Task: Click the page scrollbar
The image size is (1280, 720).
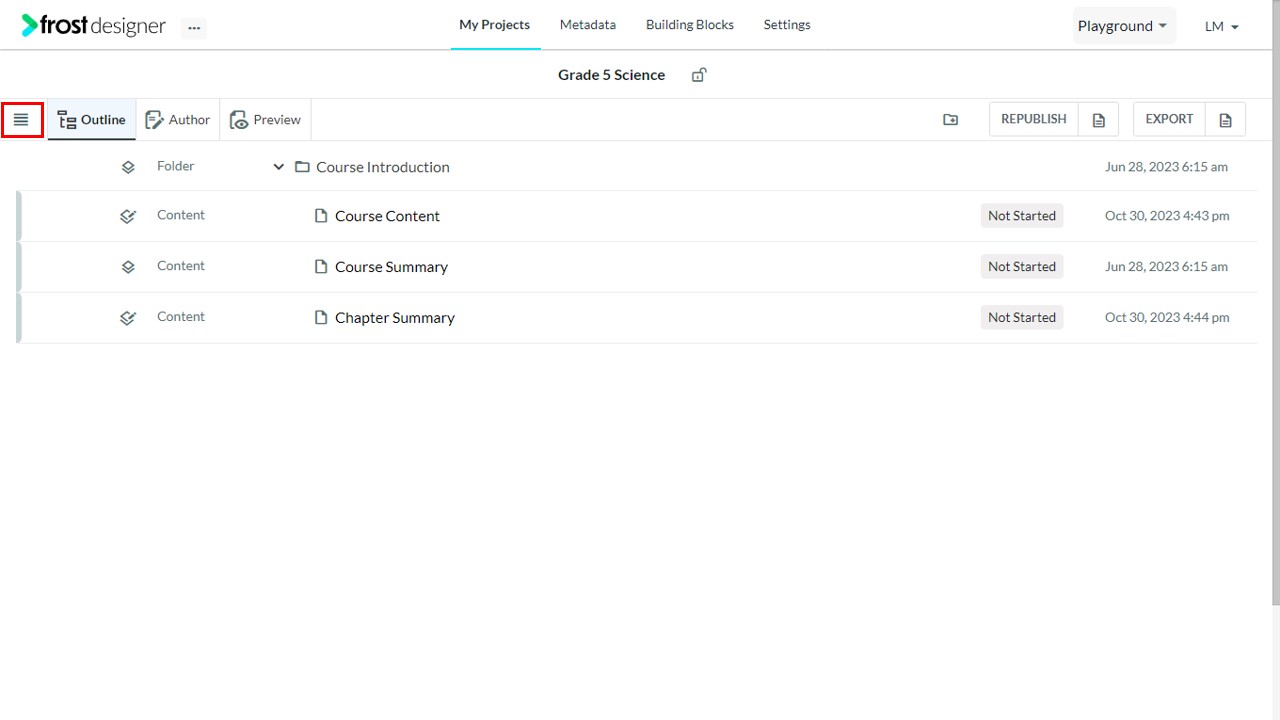Action: click(x=1275, y=302)
